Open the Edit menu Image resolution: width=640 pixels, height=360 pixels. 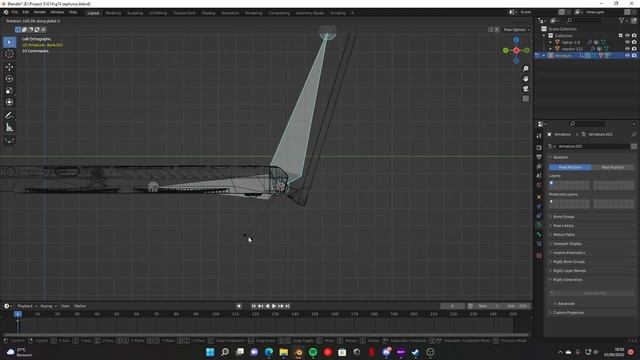(x=26, y=13)
